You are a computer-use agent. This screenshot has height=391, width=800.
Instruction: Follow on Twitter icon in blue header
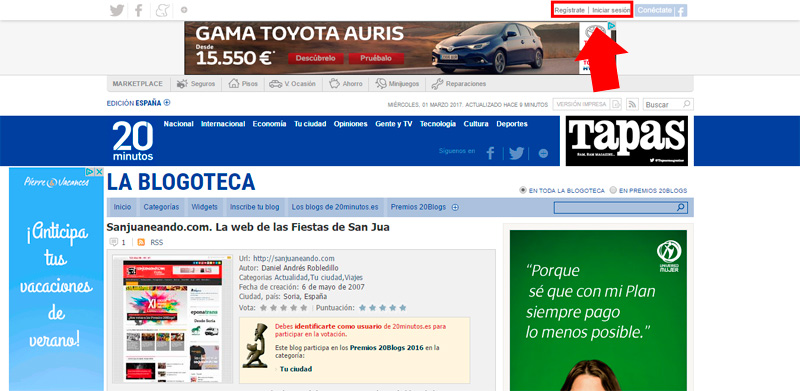pos(516,153)
